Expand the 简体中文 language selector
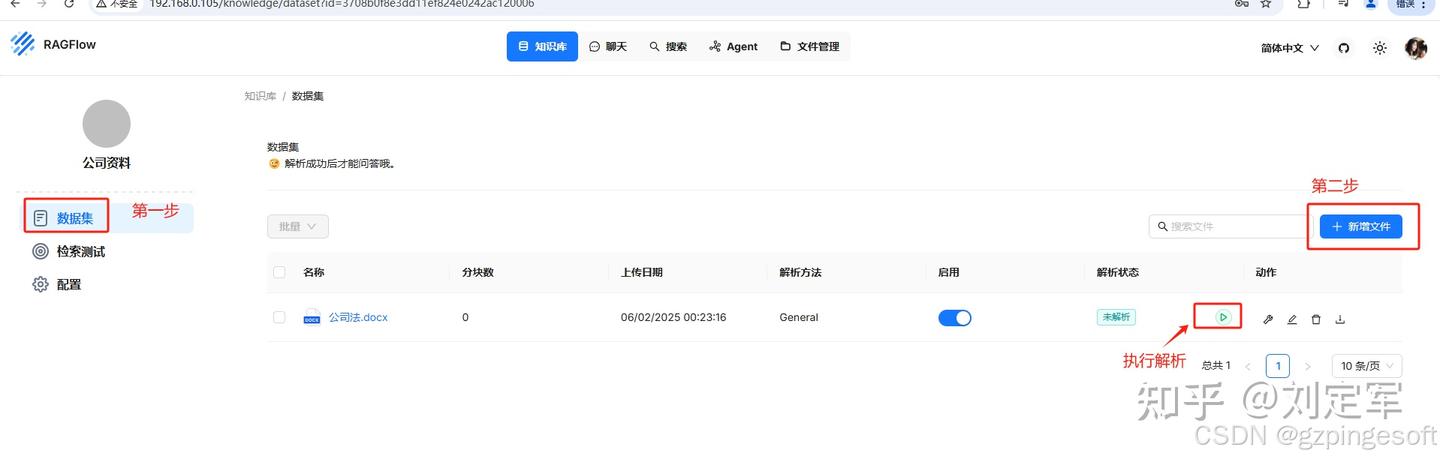This screenshot has height=459, width=1440. (x=1290, y=48)
